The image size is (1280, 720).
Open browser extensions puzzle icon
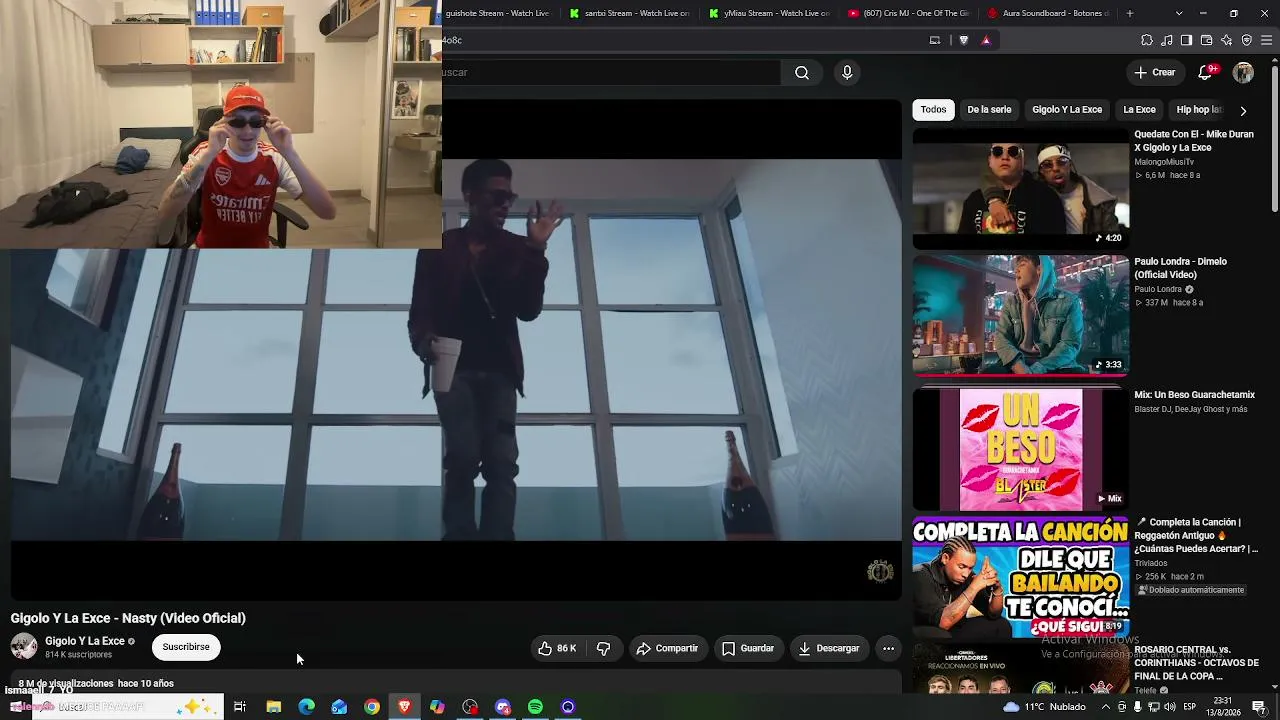point(1147,40)
